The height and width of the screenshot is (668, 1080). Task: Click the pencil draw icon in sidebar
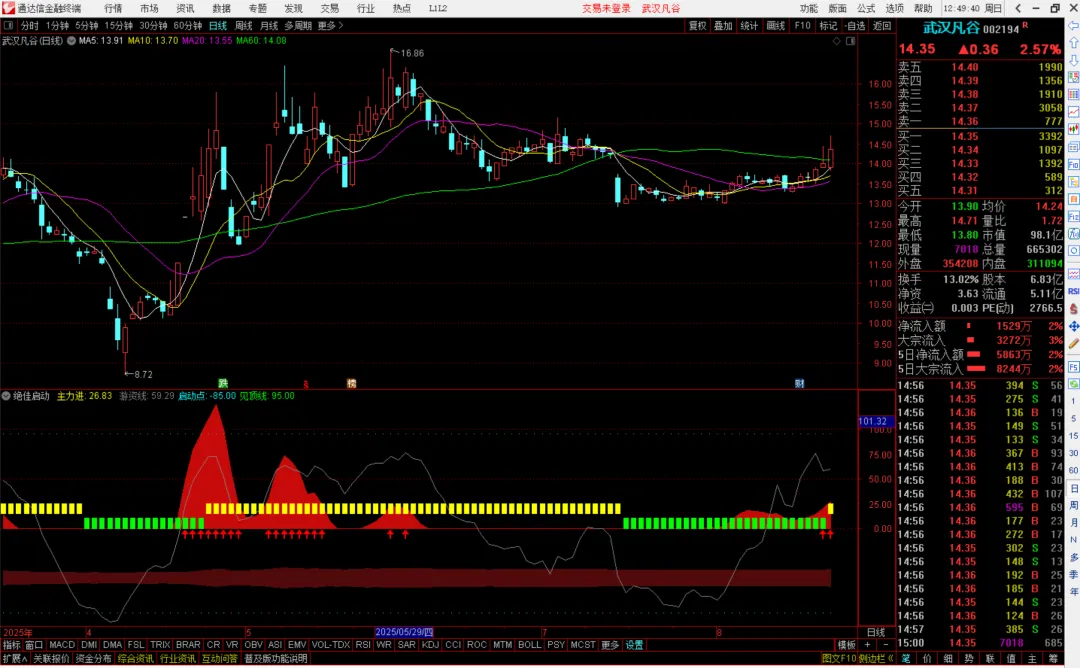coord(1073,343)
